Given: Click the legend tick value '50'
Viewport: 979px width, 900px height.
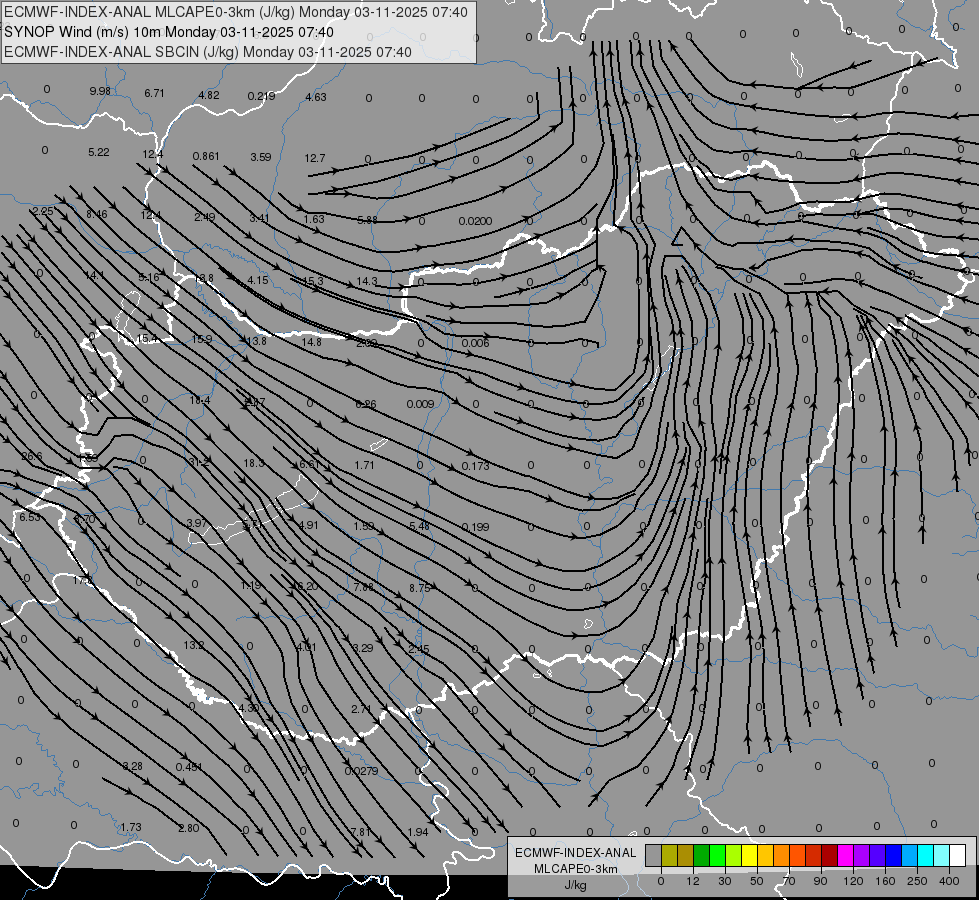Looking at the screenshot, I should 757,881.
